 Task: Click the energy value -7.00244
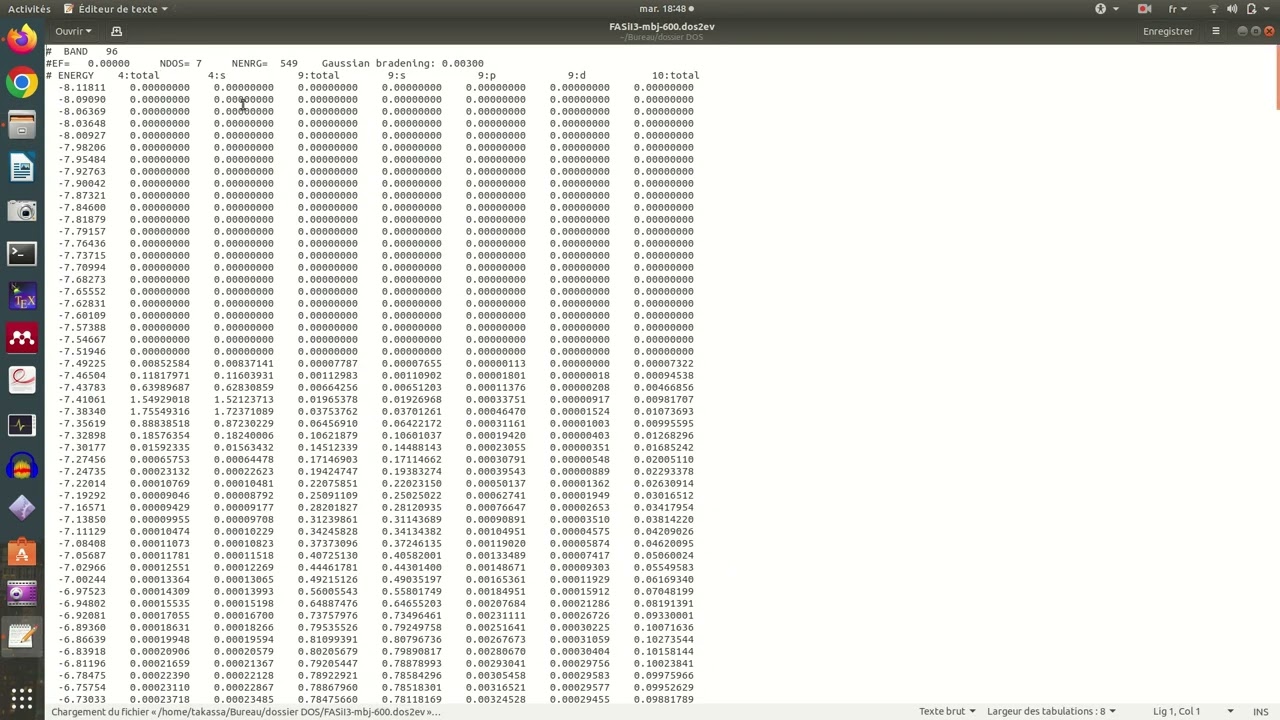82,579
